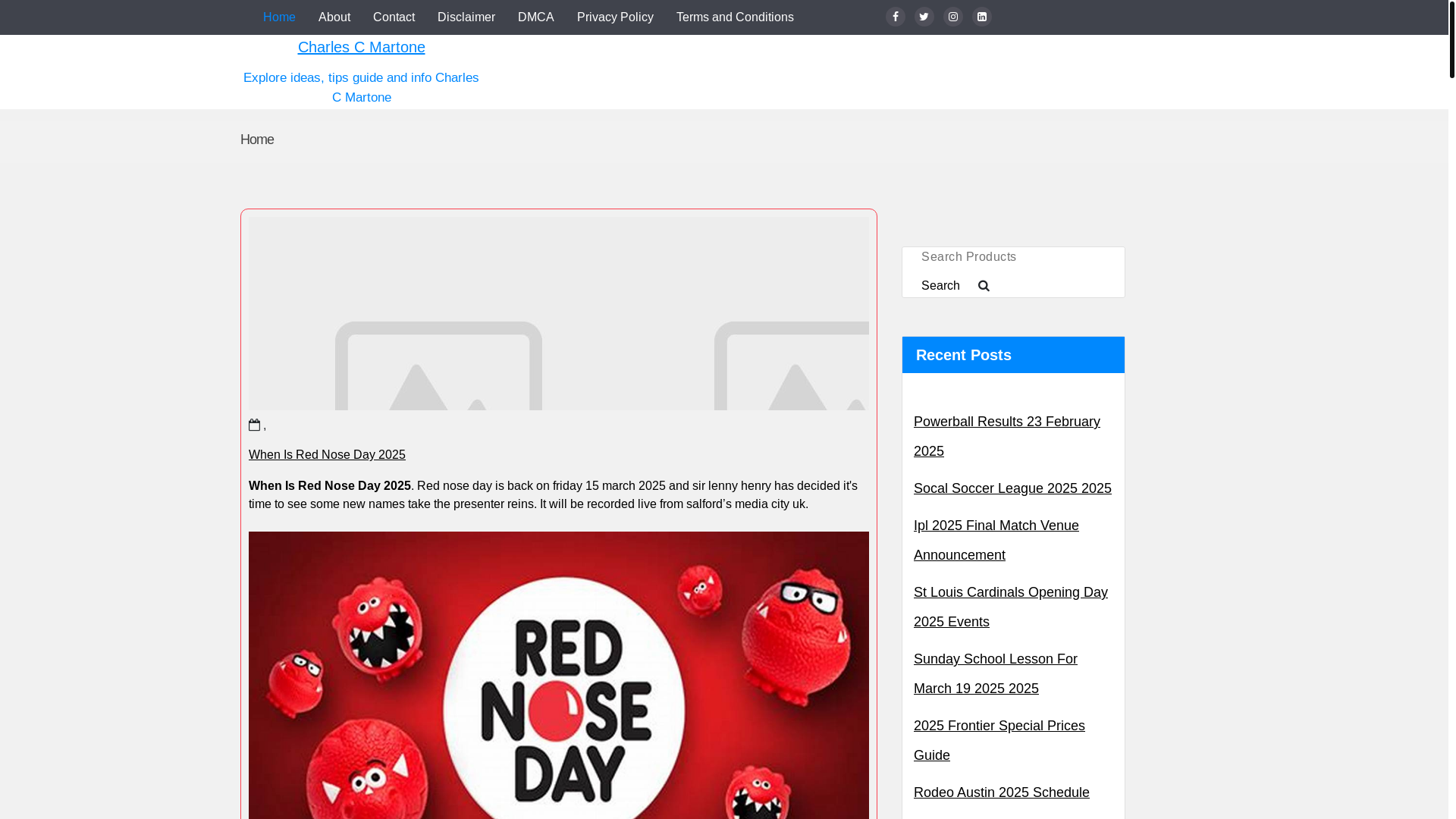Open 2025 Frontier Special Prices Guide post
Viewport: 1456px width, 819px height.
tap(999, 740)
